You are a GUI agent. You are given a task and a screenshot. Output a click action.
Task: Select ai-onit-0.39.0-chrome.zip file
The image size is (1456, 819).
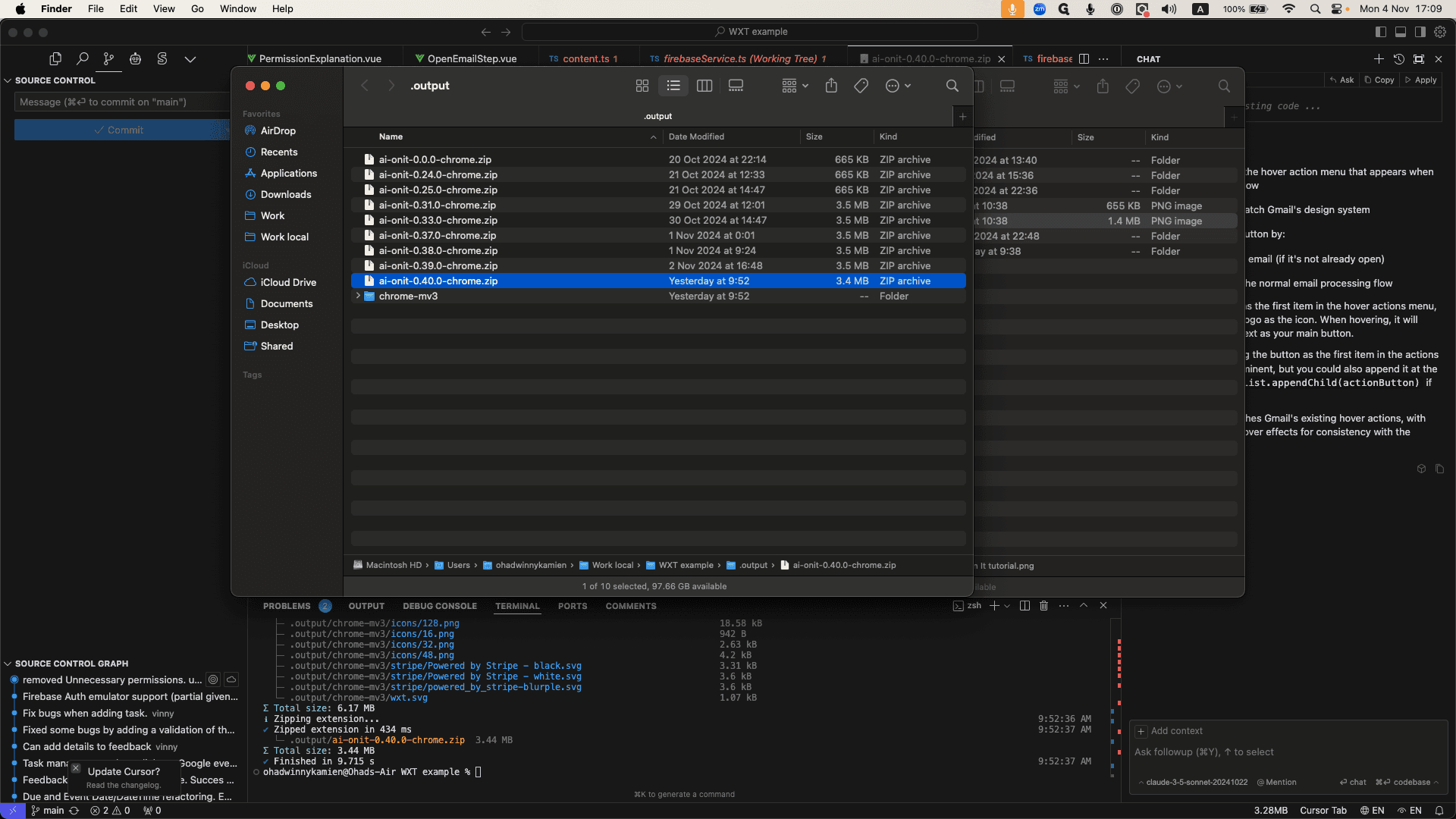point(658,266)
